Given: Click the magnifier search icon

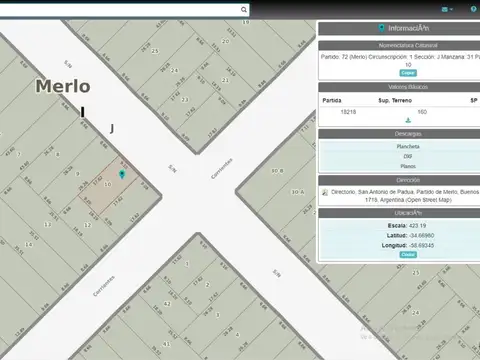Looking at the screenshot, I should (x=244, y=10).
